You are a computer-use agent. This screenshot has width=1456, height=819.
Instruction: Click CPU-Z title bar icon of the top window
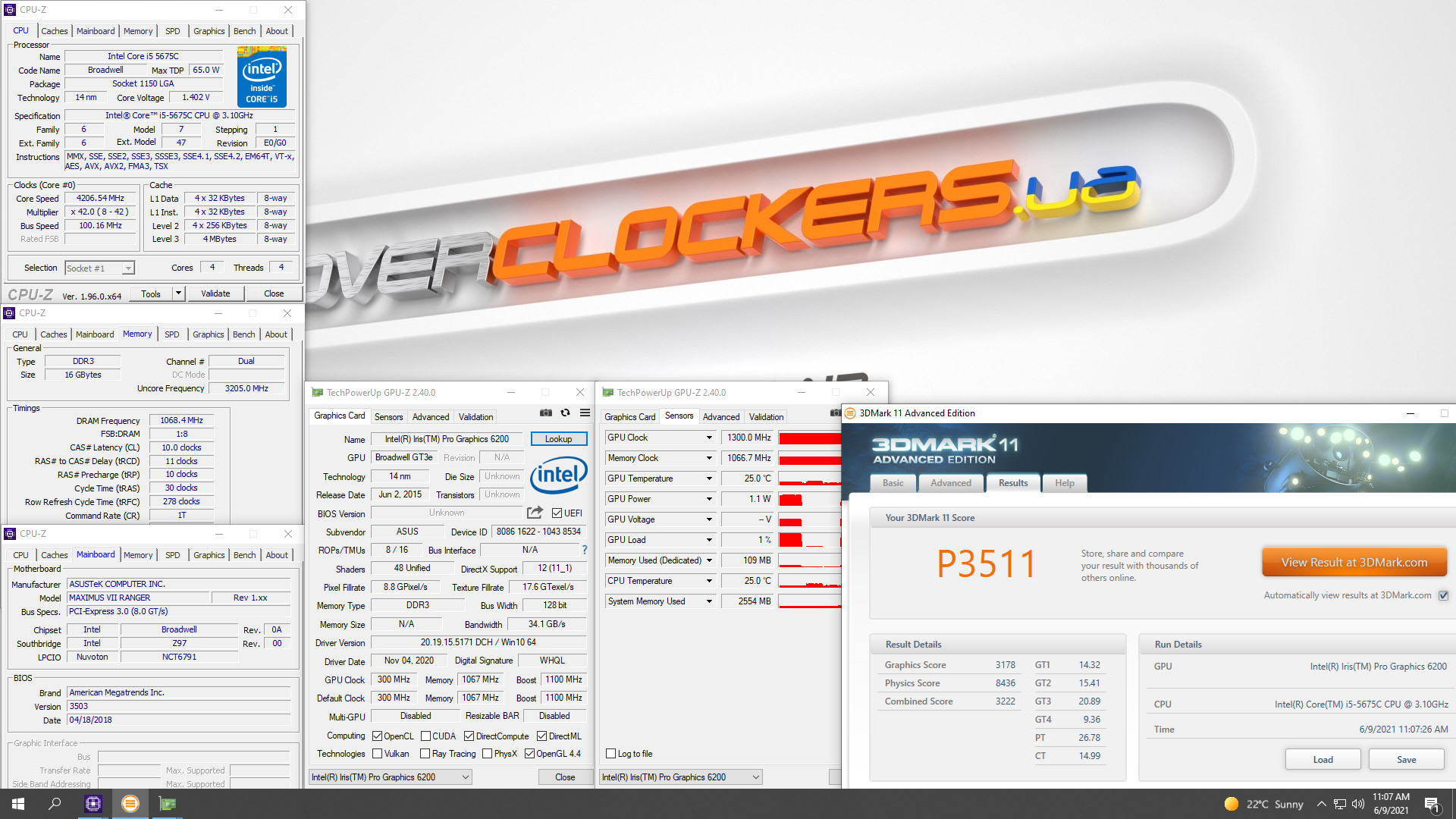coord(10,10)
